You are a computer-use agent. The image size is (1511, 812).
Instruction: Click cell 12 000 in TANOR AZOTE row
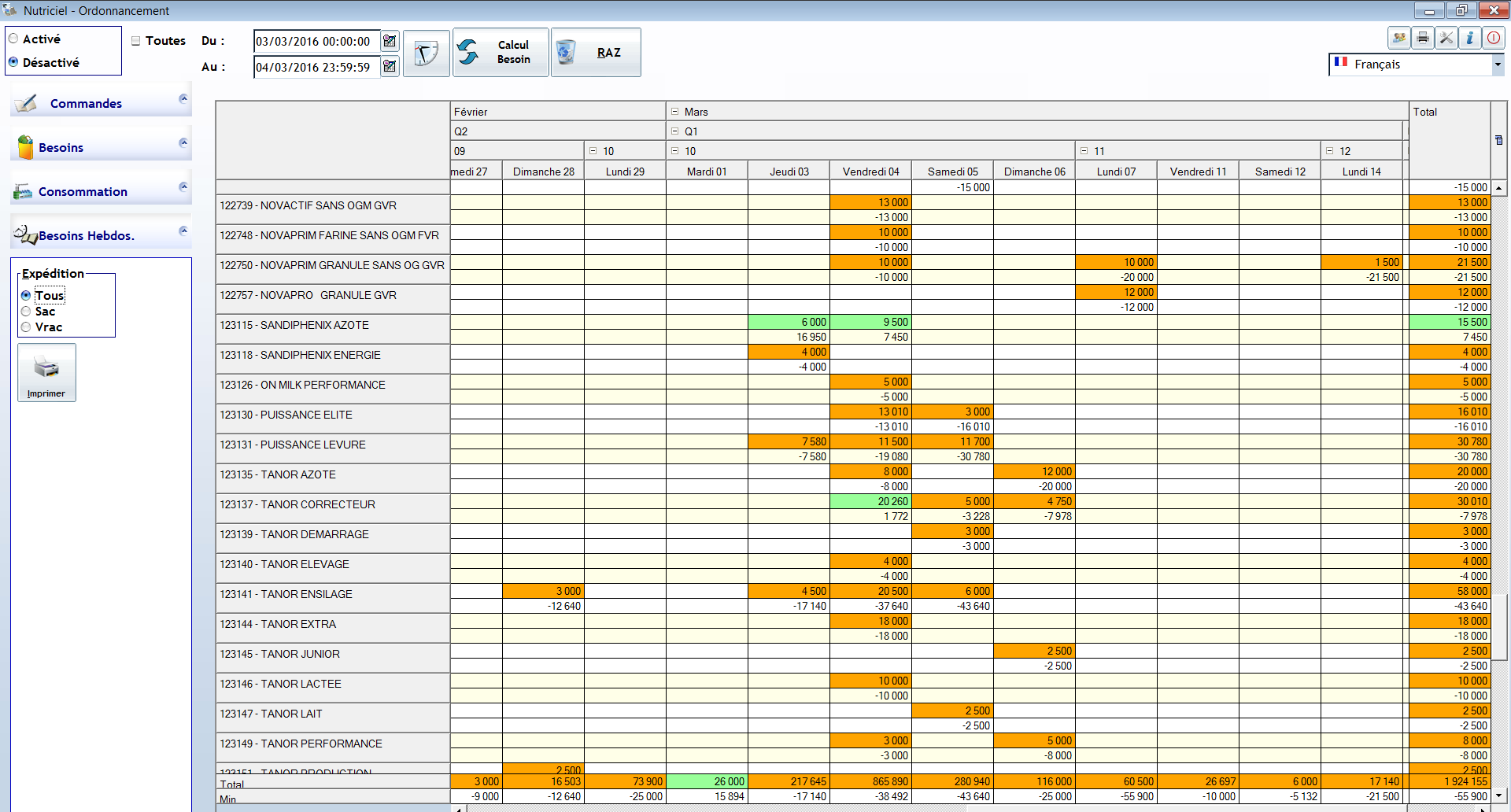(x=1034, y=471)
